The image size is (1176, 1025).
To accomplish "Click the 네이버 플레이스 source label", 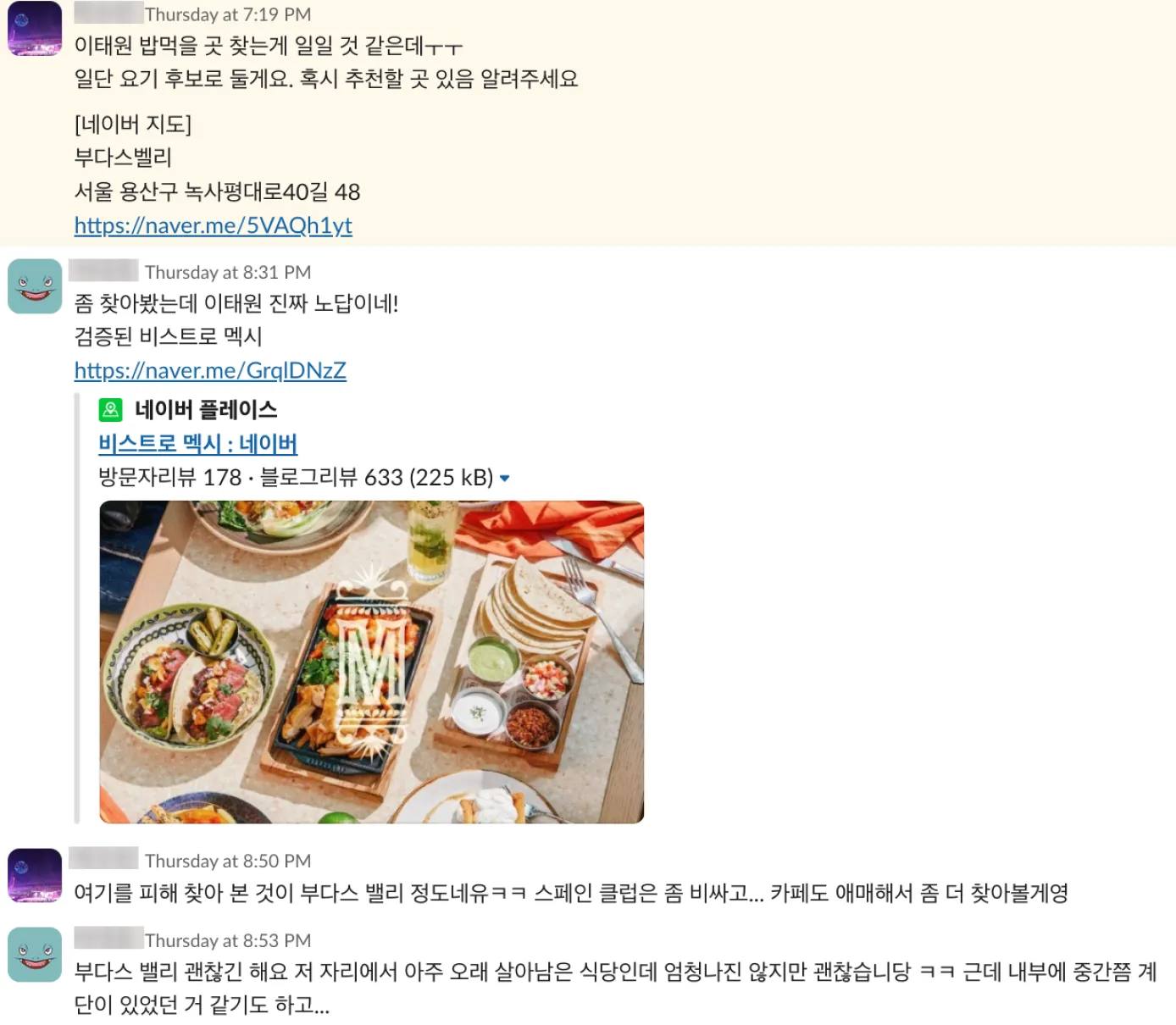I will point(206,410).
